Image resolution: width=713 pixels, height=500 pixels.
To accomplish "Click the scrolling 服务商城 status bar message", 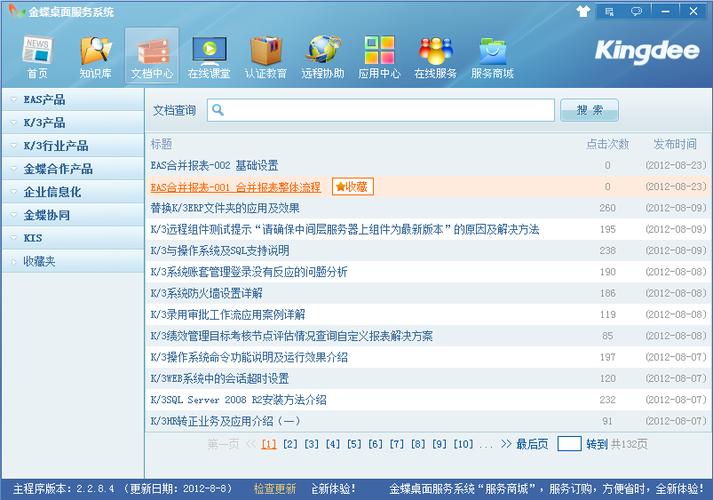I will click(x=547, y=489).
